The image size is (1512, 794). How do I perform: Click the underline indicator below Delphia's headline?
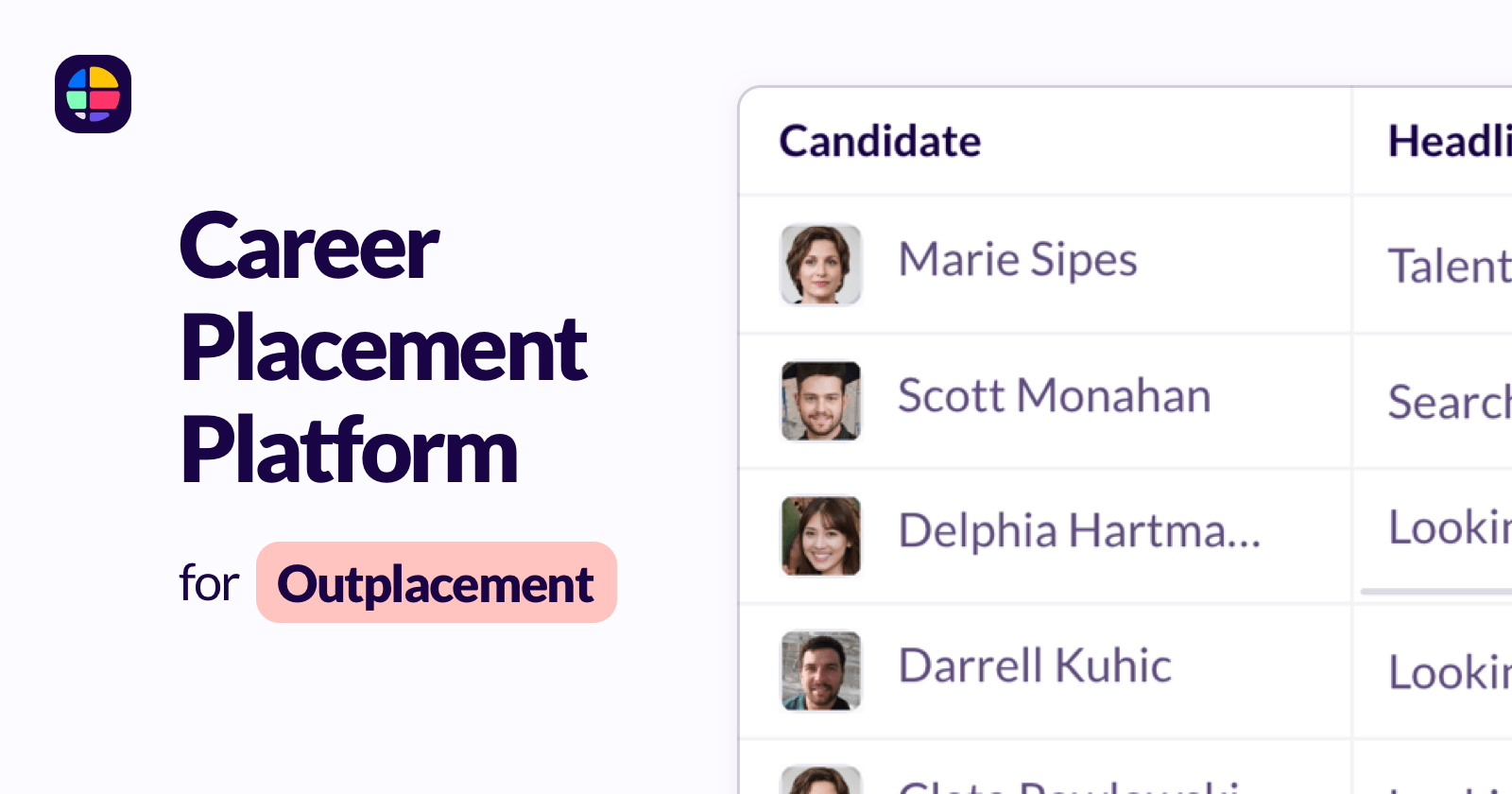[x=1435, y=592]
